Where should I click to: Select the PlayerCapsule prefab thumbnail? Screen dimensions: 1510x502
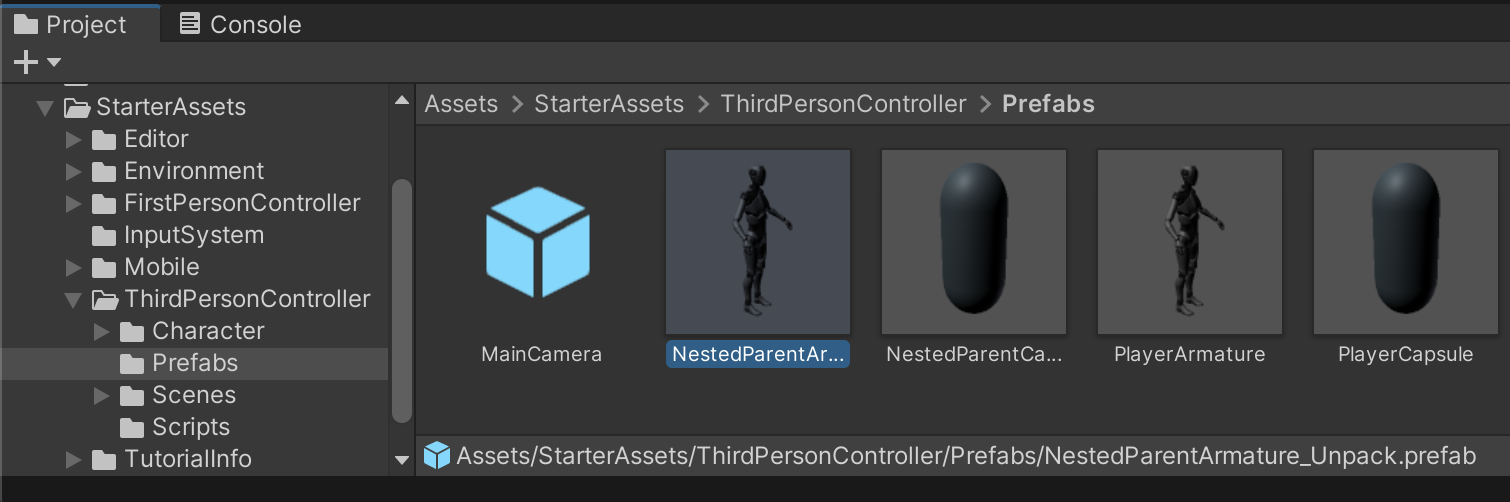[x=1405, y=242]
